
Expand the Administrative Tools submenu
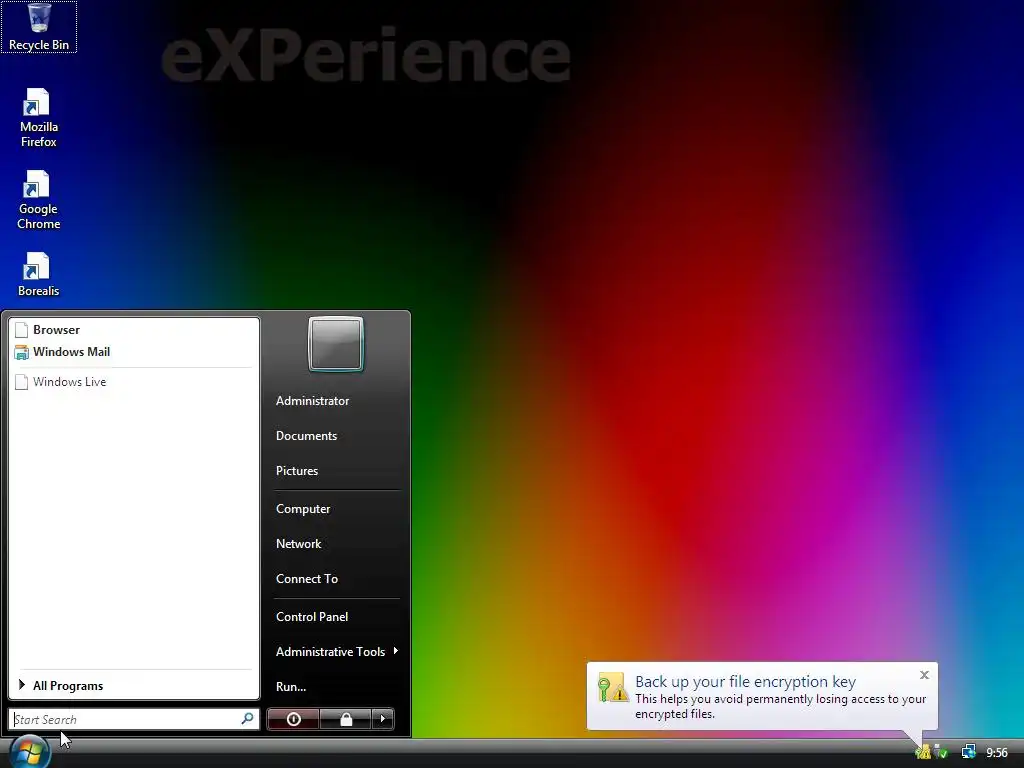click(337, 652)
